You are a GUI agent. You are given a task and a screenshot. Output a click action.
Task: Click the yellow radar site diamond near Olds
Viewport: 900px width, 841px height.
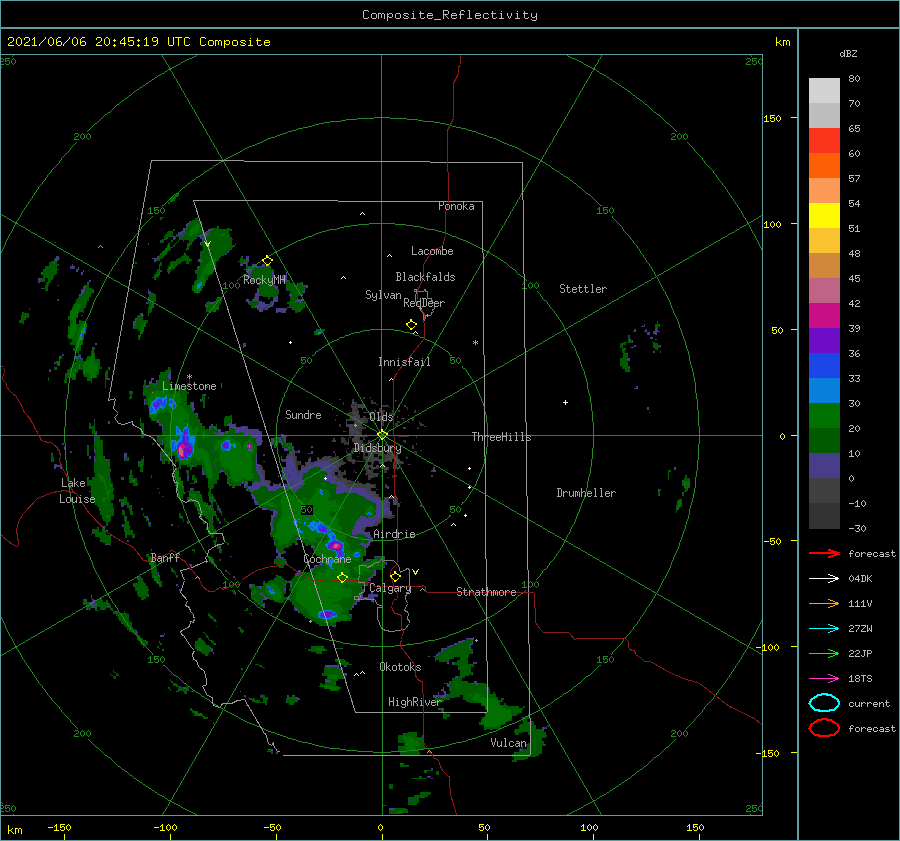pyautogui.click(x=382, y=435)
